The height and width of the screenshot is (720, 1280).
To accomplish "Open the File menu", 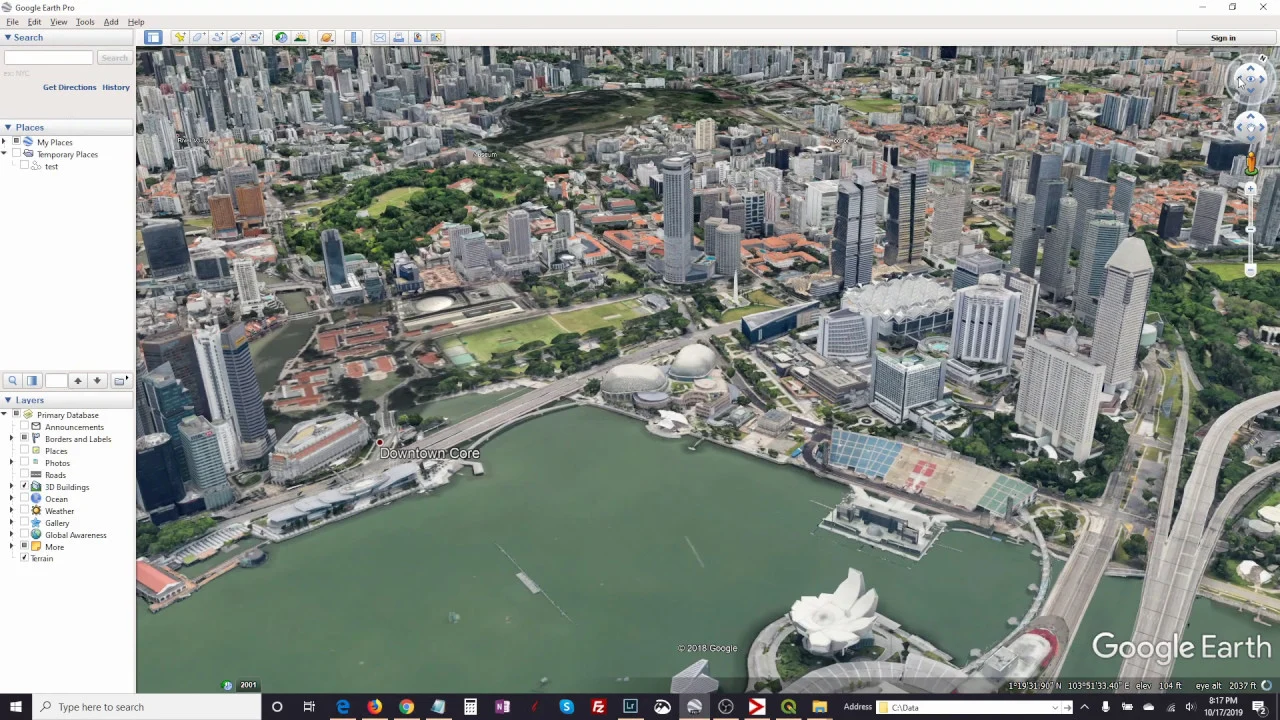I will [12, 22].
